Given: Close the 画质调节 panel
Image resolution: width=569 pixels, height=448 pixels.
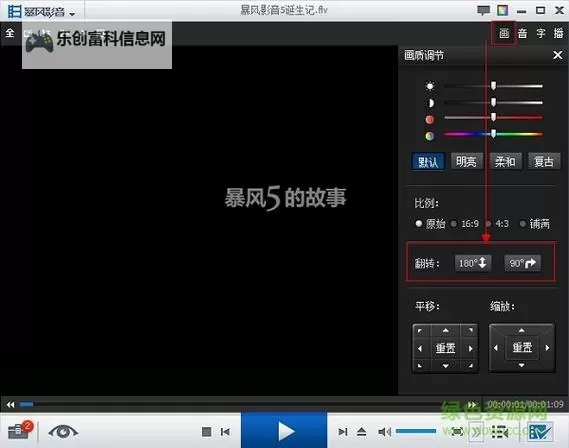Looking at the screenshot, I should pos(558,55).
